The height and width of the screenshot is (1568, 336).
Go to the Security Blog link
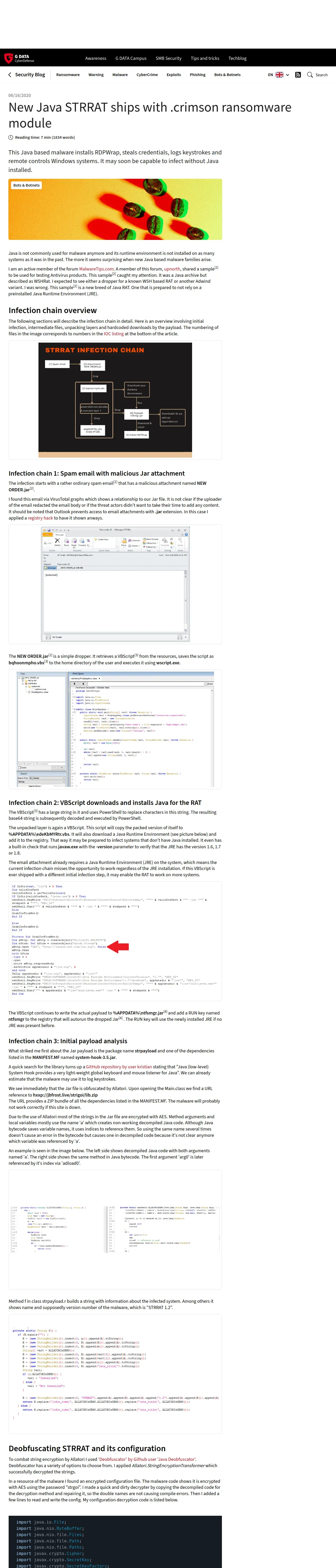30,75
